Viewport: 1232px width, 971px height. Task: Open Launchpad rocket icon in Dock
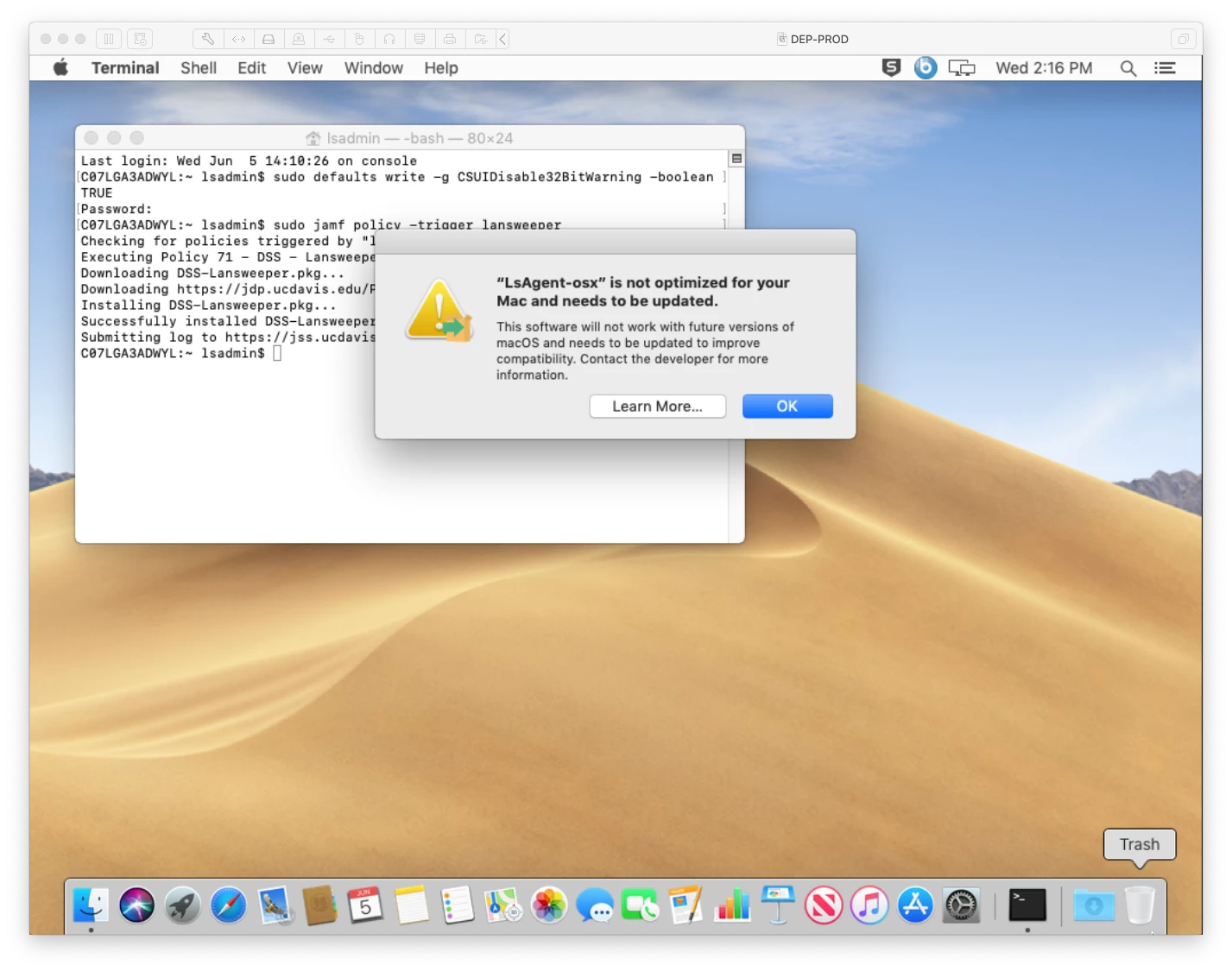(x=182, y=905)
